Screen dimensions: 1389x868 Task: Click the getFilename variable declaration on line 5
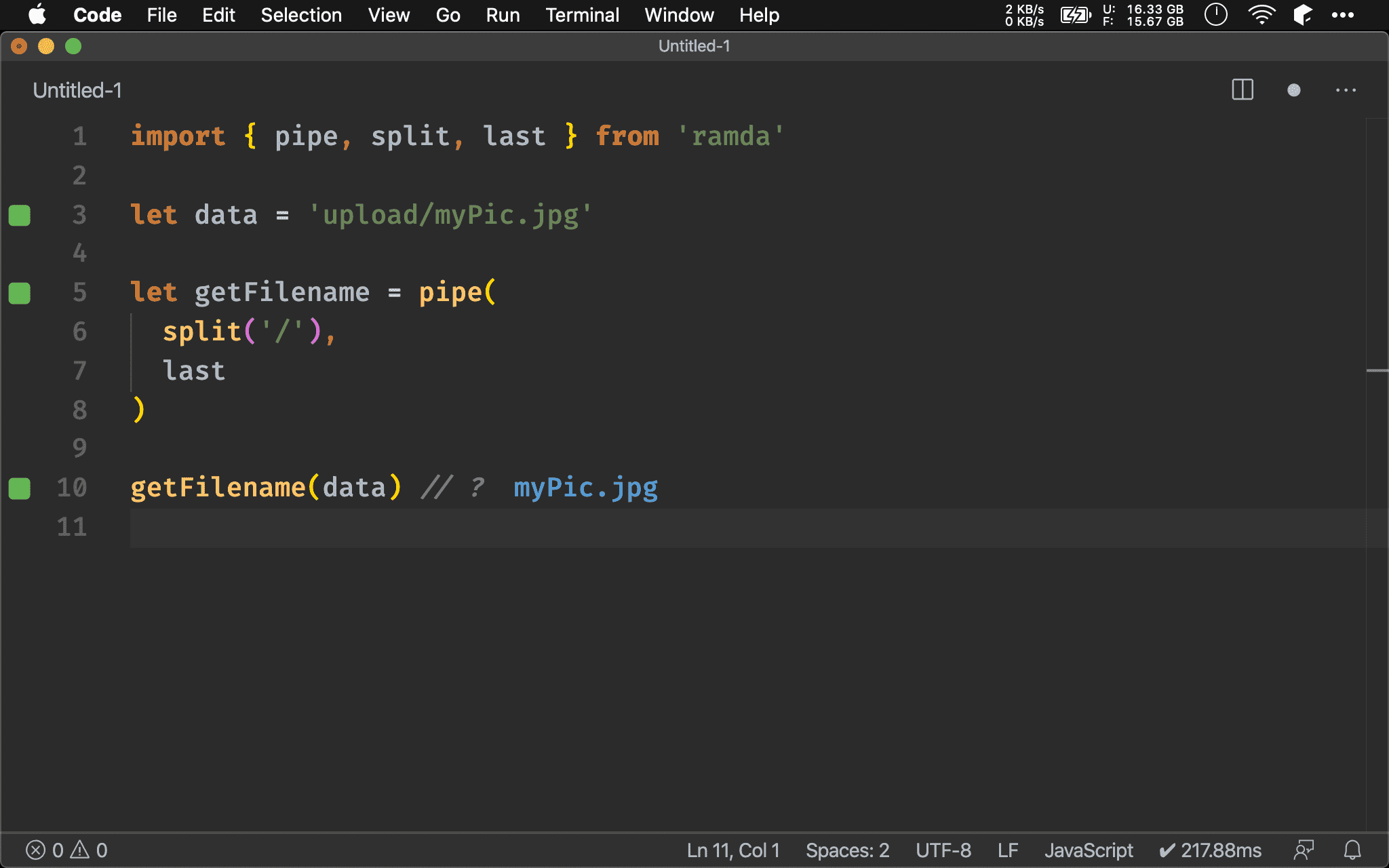pos(282,292)
